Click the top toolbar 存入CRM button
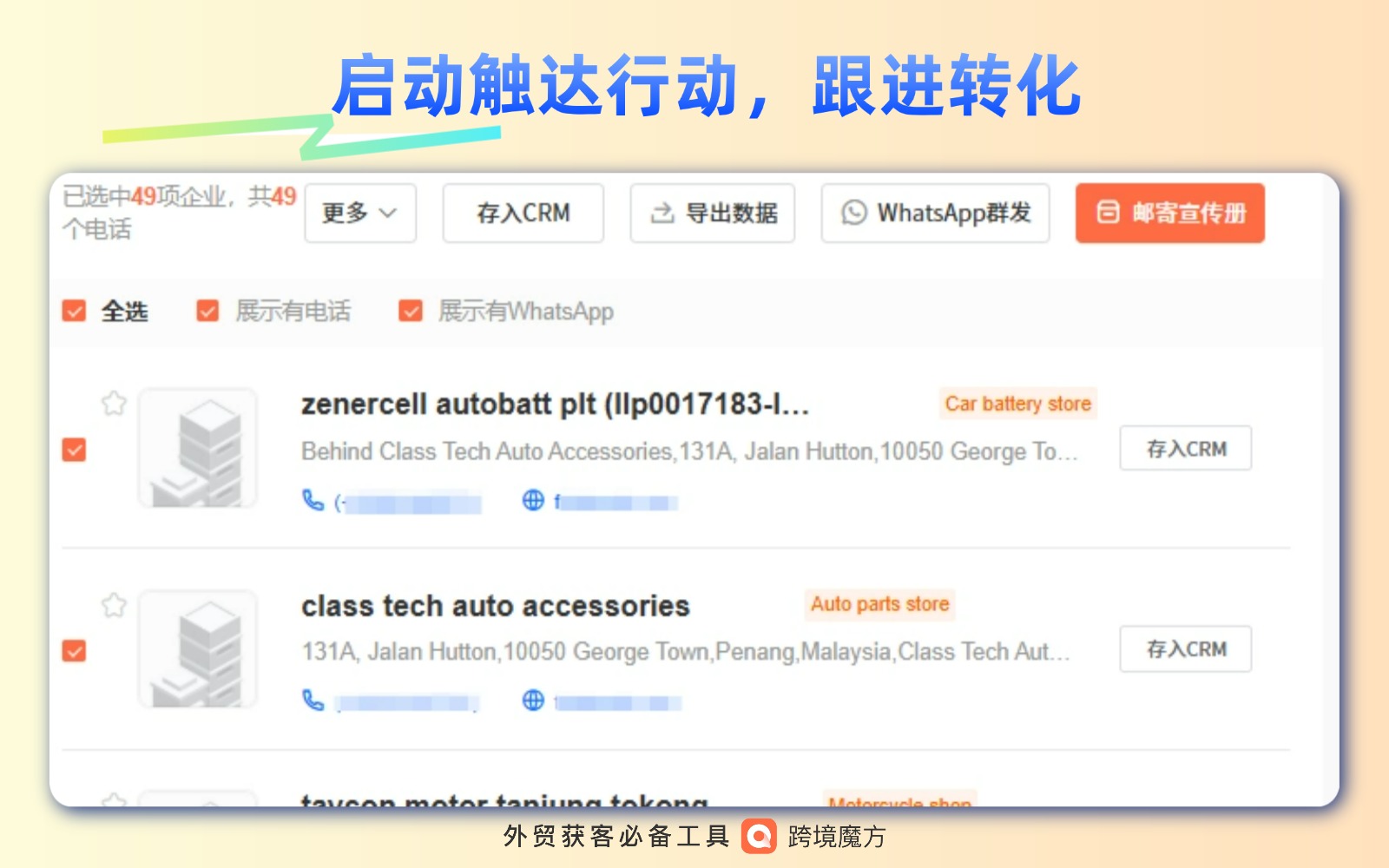 point(523,213)
